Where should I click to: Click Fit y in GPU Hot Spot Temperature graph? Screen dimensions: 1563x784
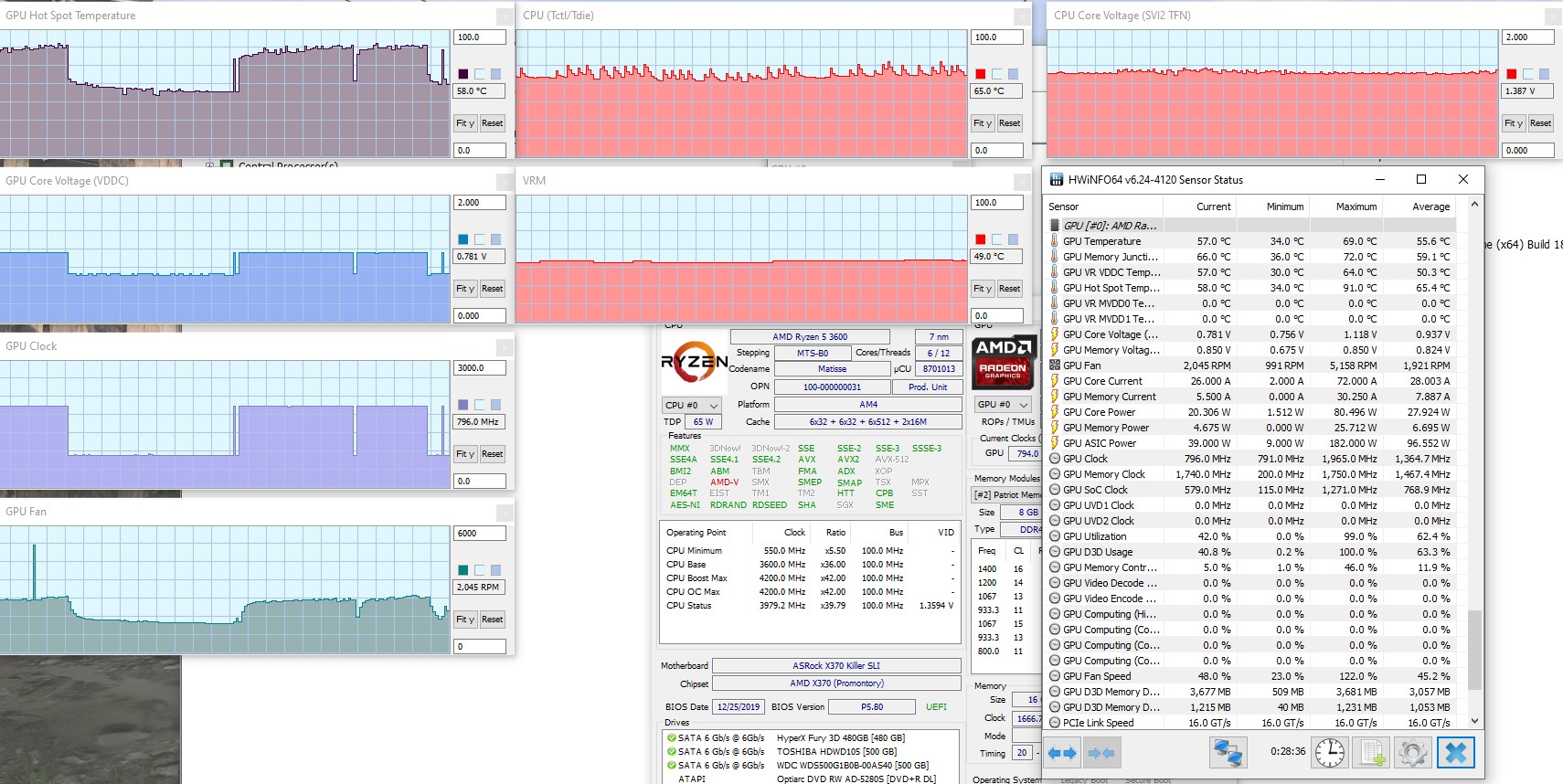464,123
